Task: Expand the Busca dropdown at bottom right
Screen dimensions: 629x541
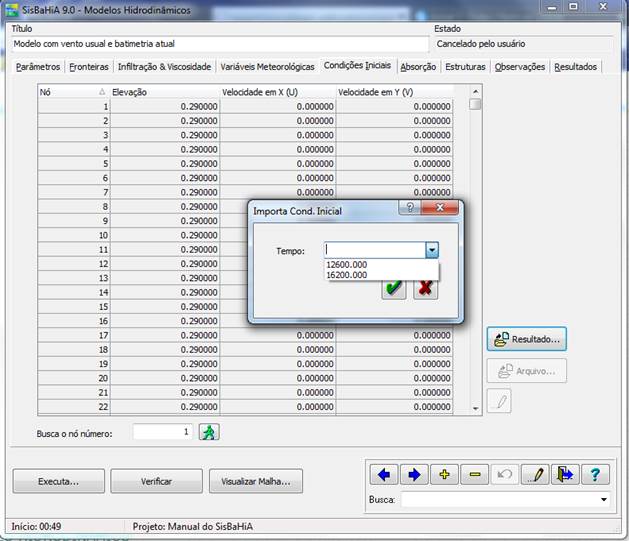Action: [604, 500]
